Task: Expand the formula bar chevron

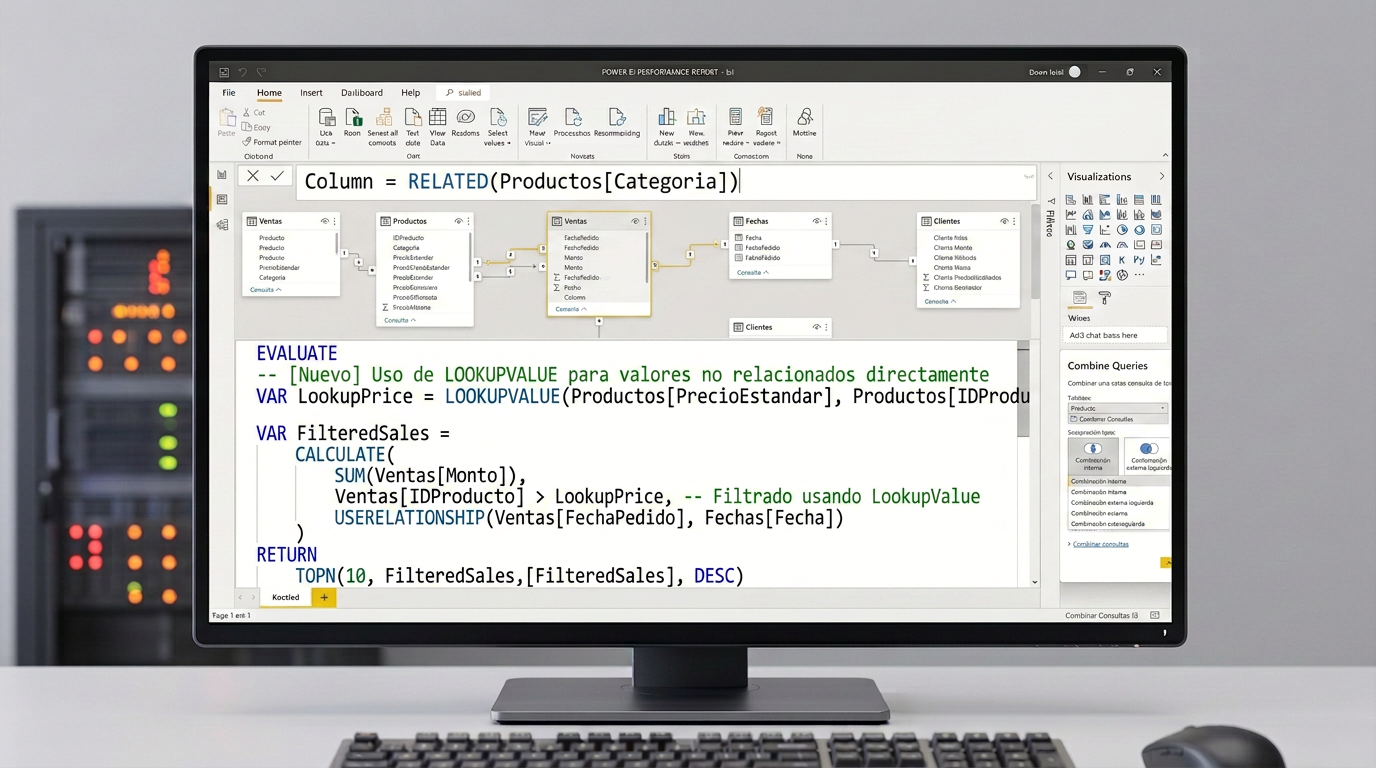Action: (1028, 176)
